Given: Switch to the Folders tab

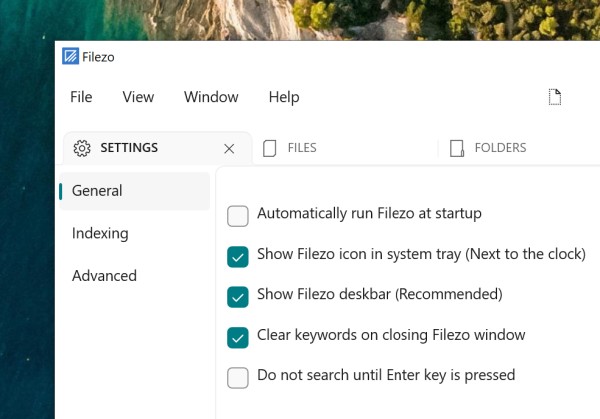Looking at the screenshot, I should (499, 148).
